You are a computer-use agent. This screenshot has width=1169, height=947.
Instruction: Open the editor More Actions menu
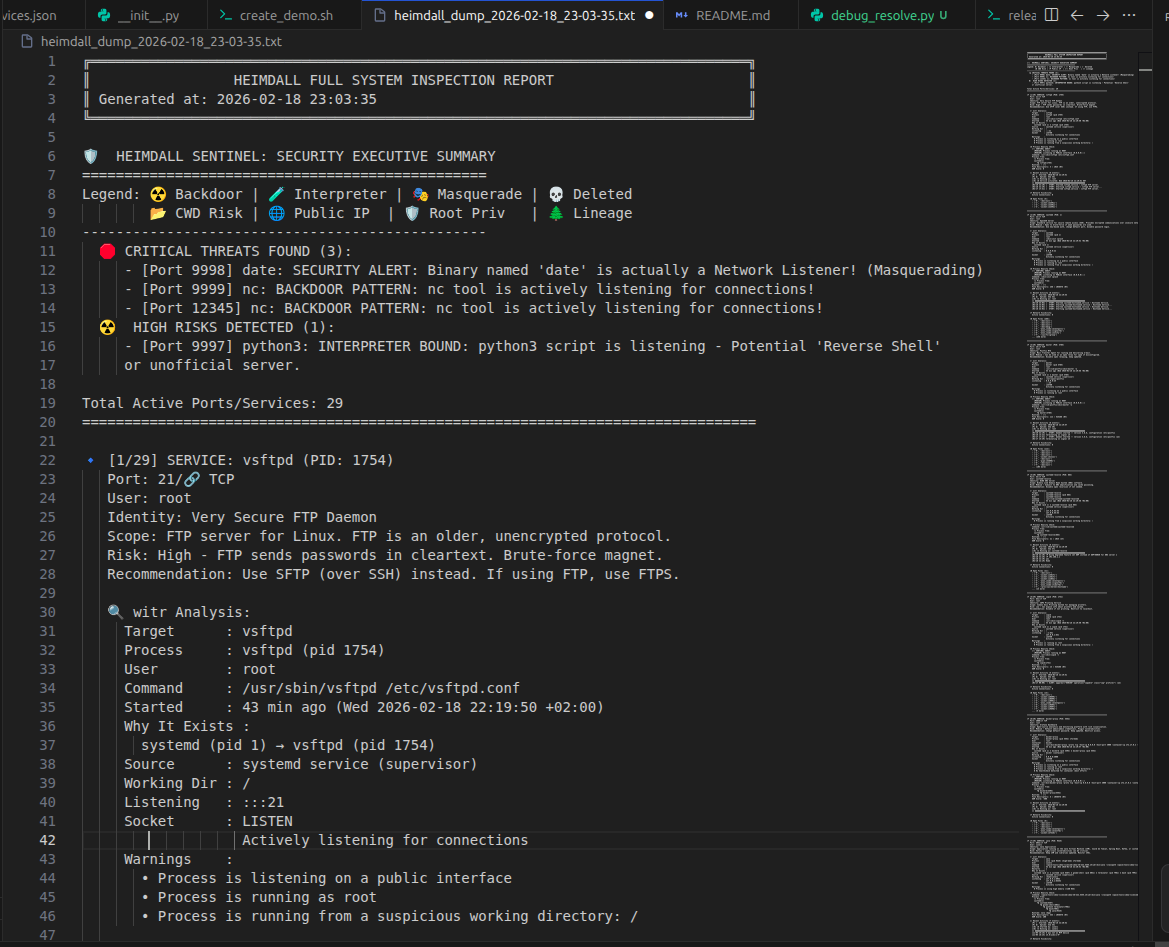[x=1128, y=15]
